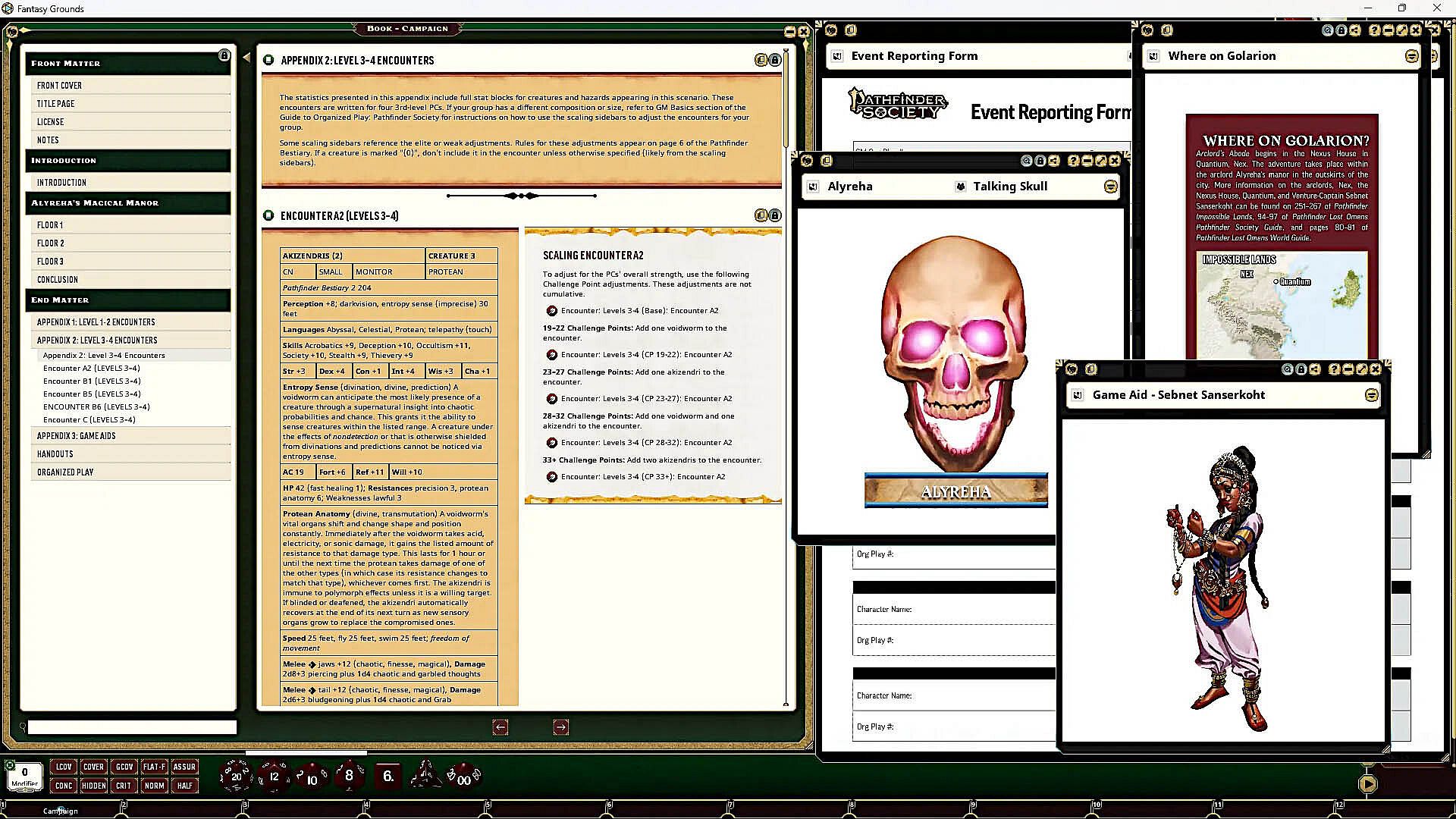
Task: Open Front Cover page in sidebar
Action: 130,86
